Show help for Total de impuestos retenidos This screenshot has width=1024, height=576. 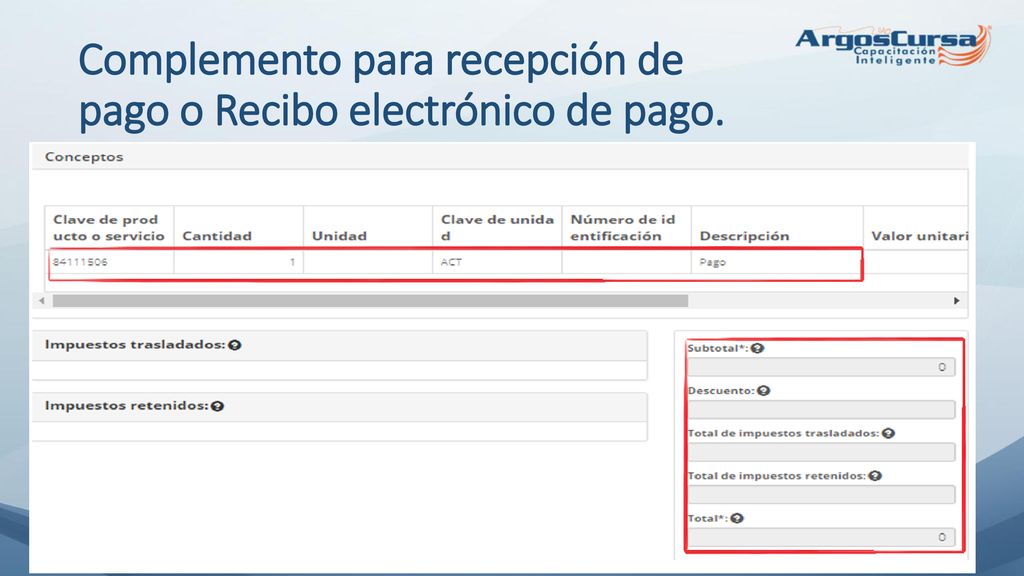tap(875, 475)
